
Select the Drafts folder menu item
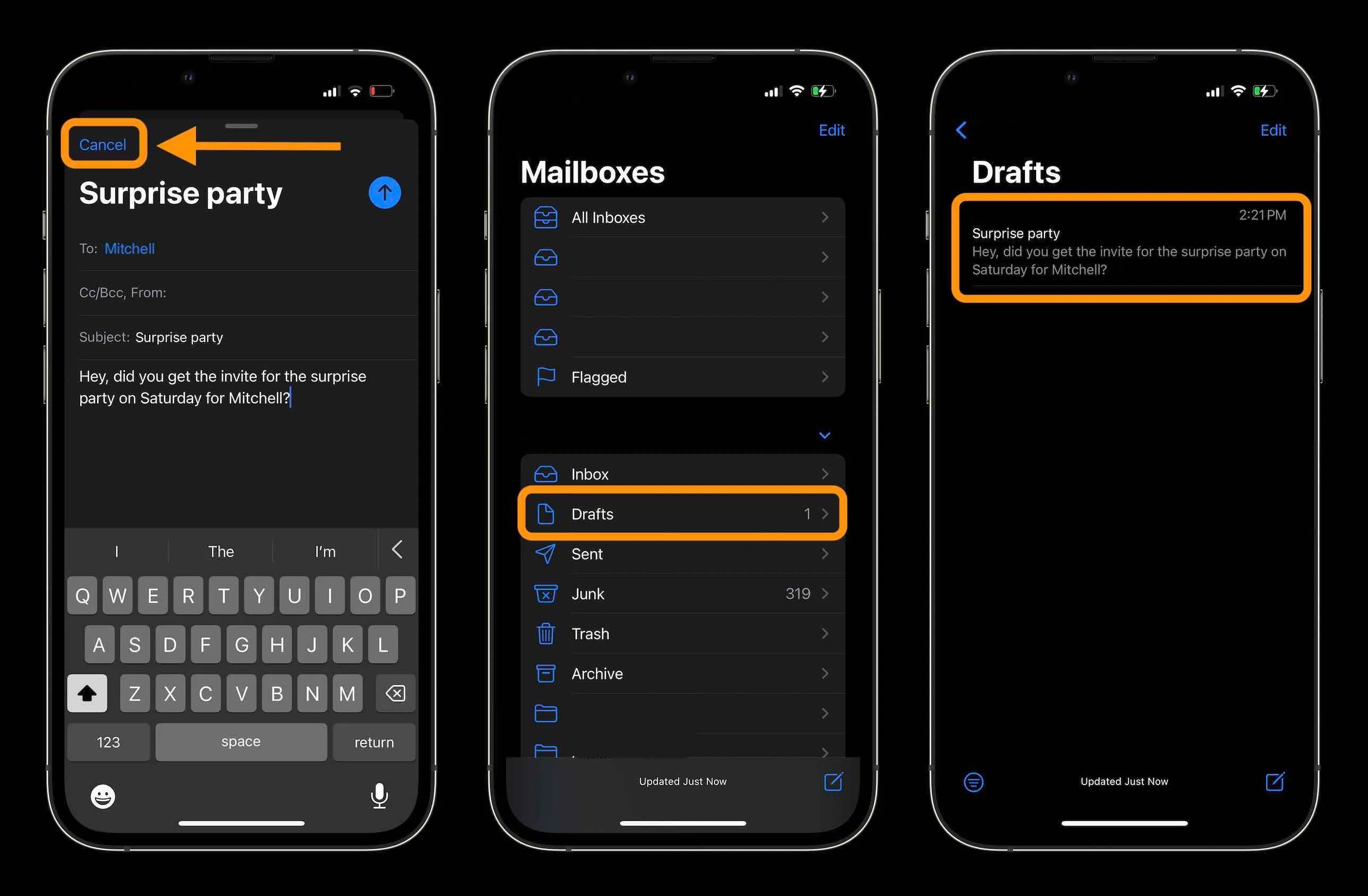coord(684,514)
